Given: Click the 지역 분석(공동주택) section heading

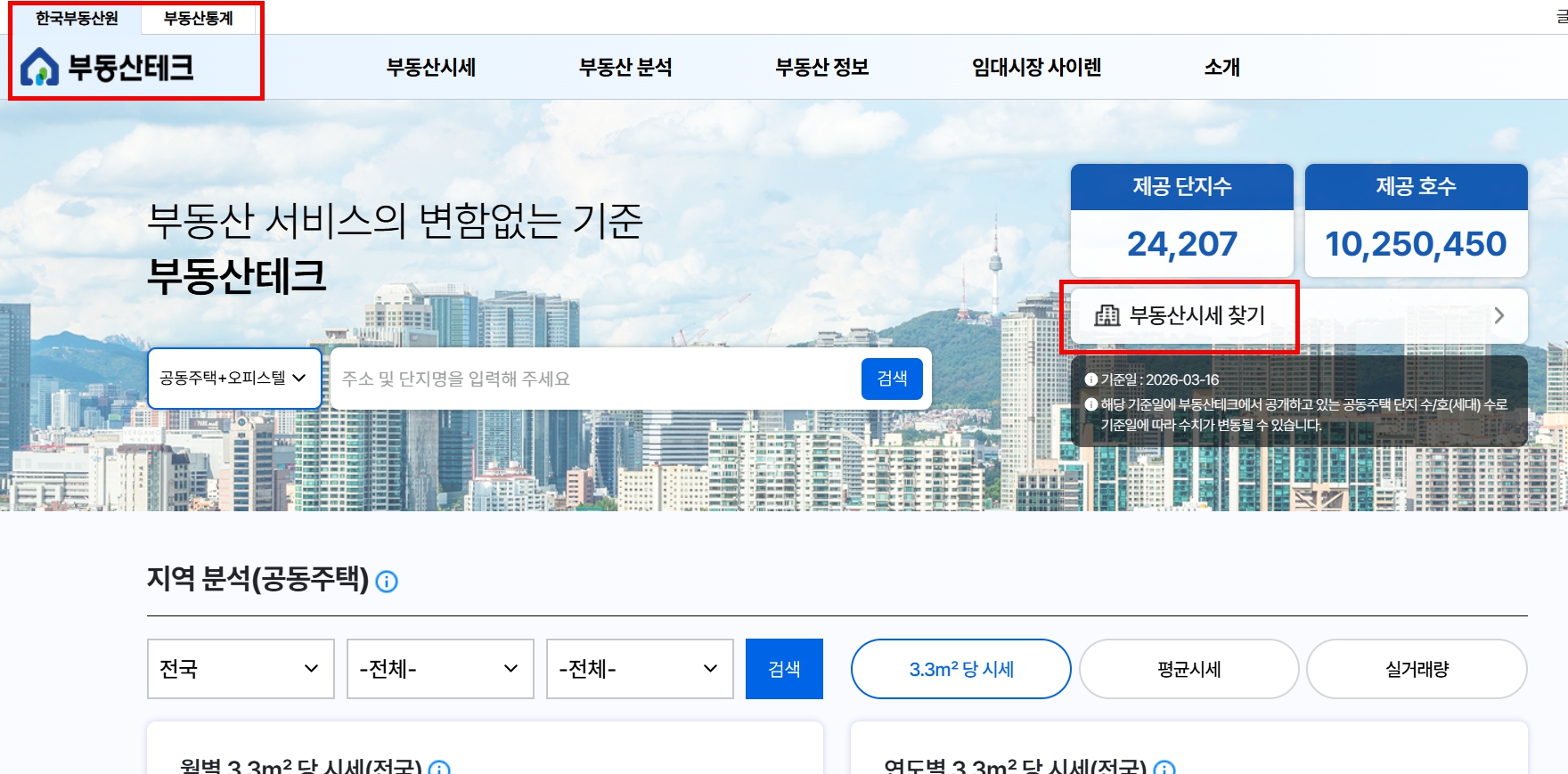Looking at the screenshot, I should pyautogui.click(x=258, y=579).
